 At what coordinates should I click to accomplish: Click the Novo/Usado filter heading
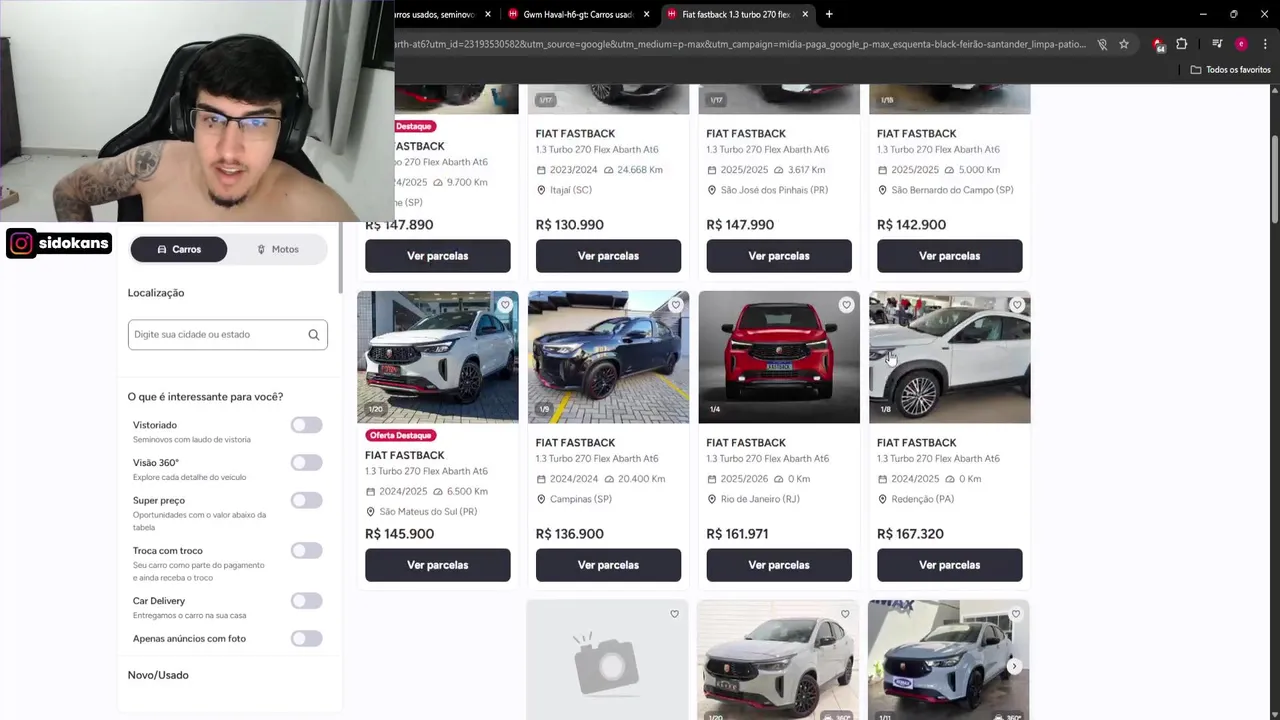158,675
